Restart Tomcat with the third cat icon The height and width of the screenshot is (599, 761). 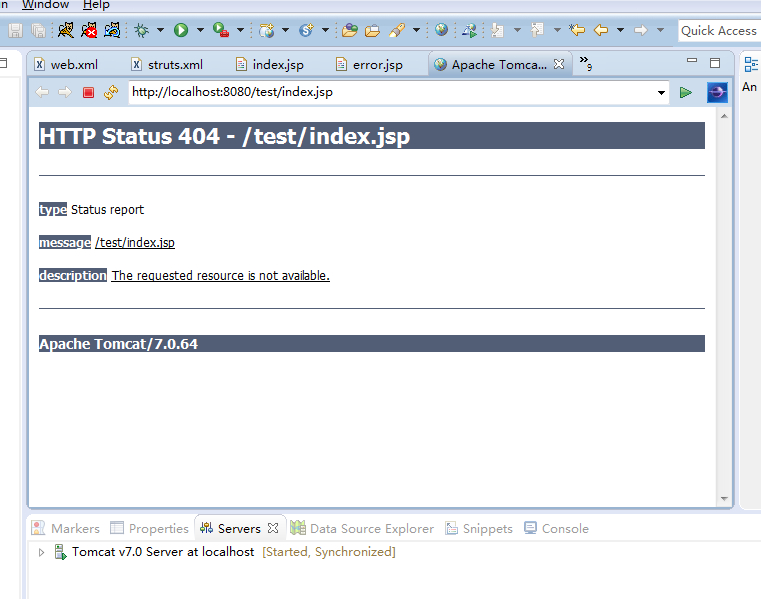point(112,30)
